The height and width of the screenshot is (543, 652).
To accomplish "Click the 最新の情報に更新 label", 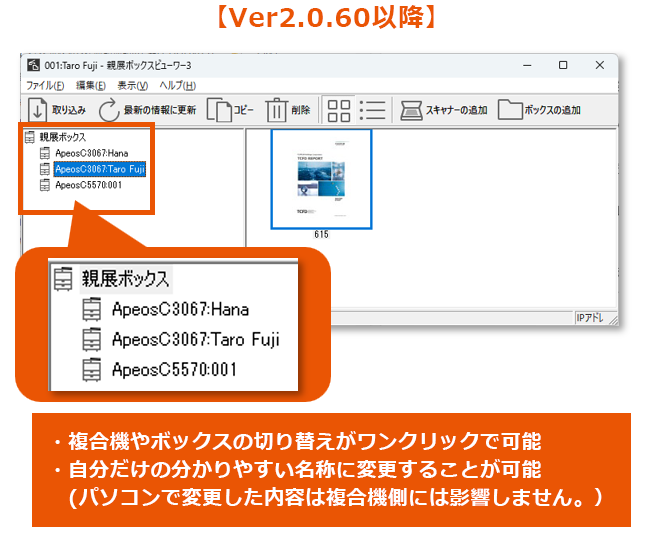I will coord(160,110).
